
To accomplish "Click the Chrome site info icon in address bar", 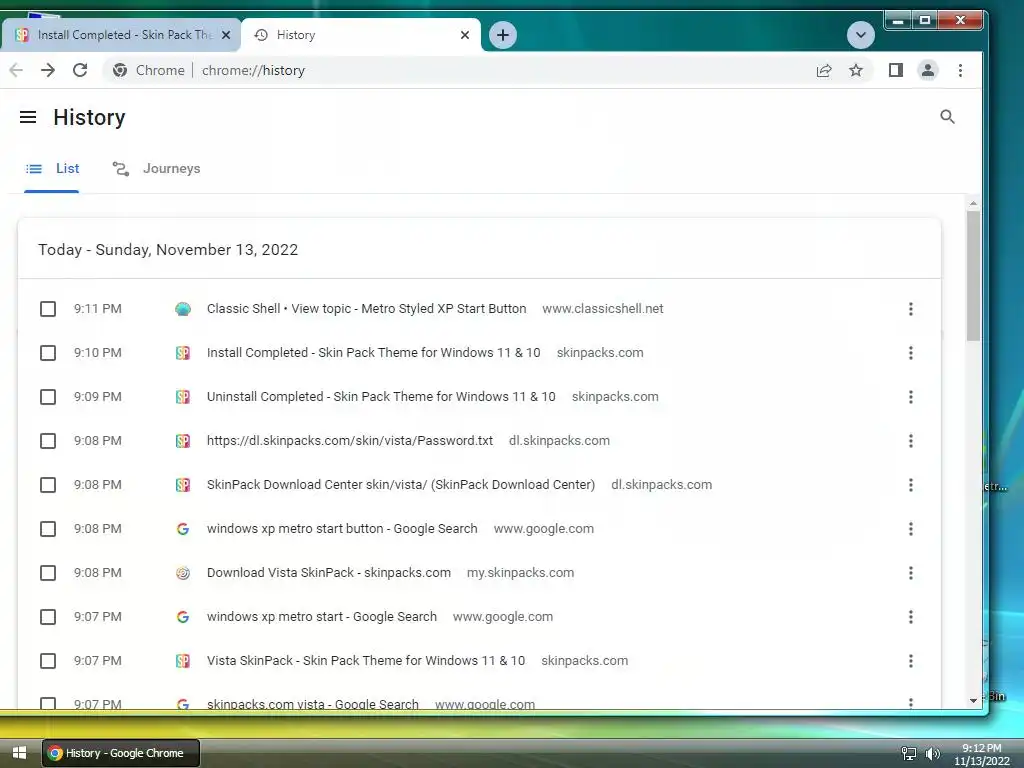I will (120, 71).
